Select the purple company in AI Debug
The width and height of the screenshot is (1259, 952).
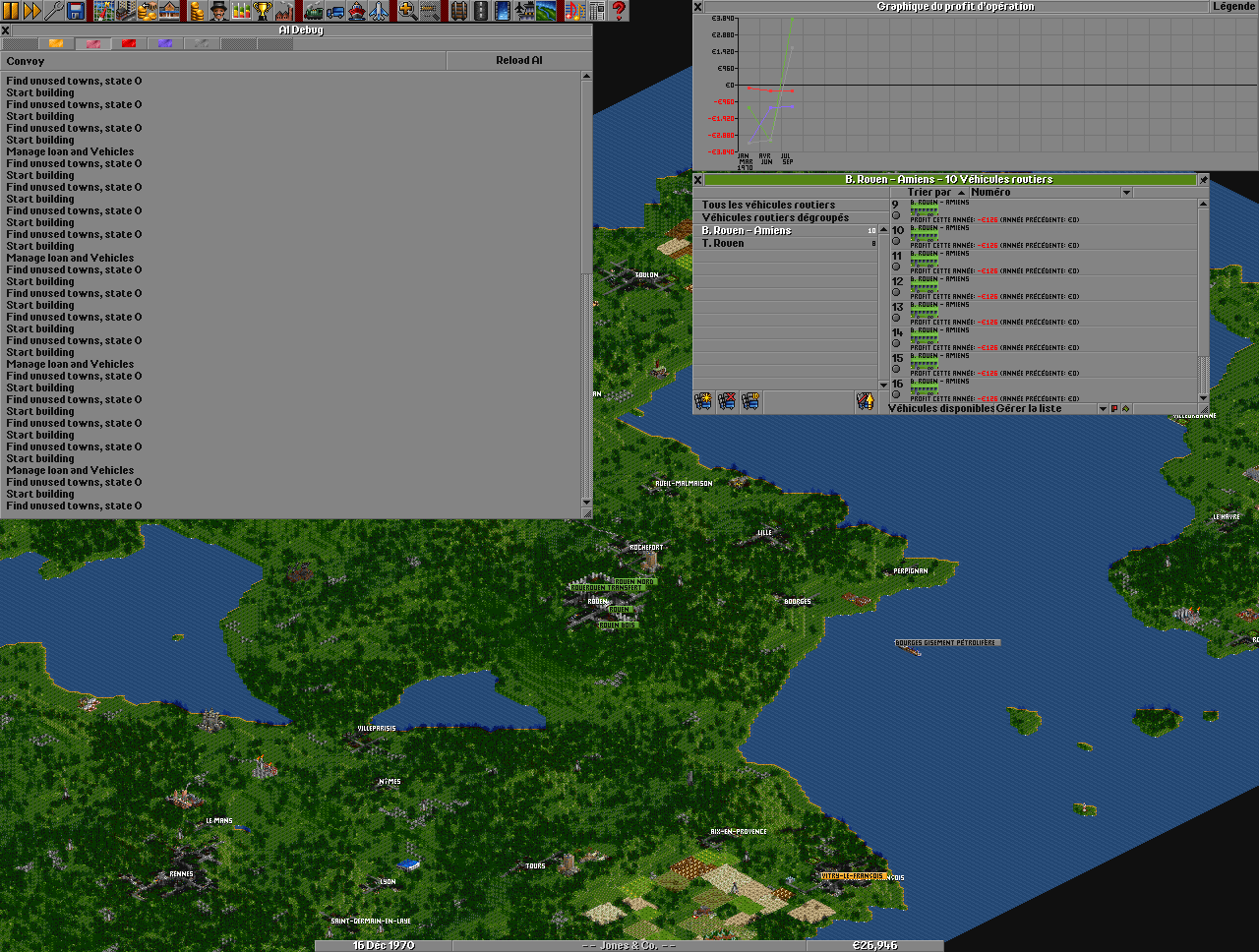(164, 43)
